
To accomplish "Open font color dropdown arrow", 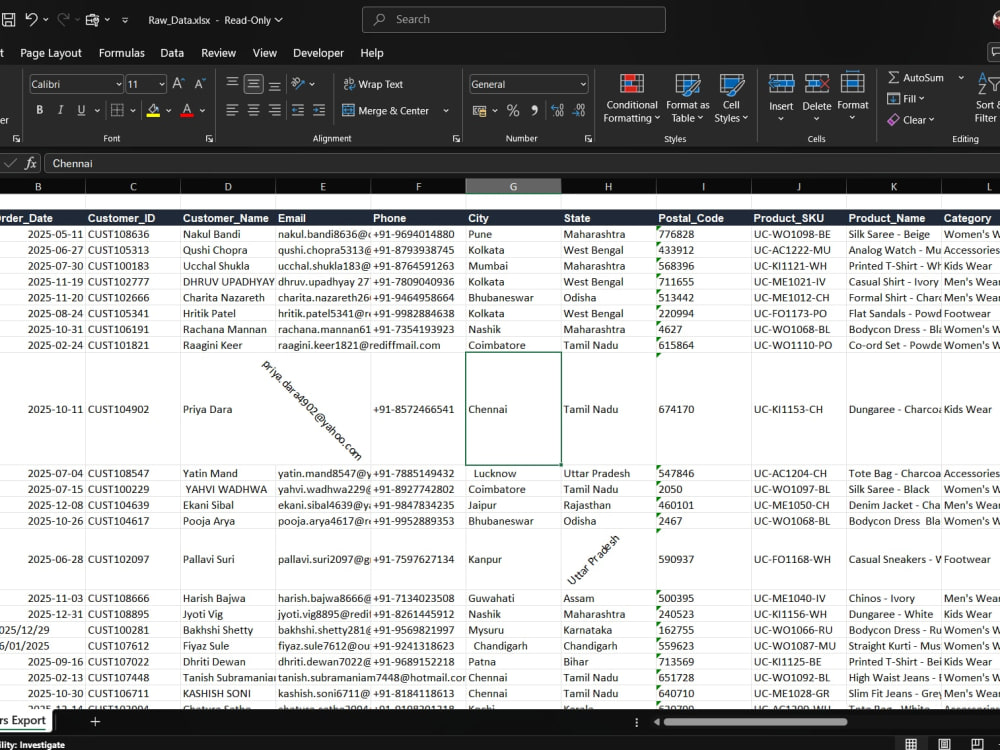I will (202, 110).
